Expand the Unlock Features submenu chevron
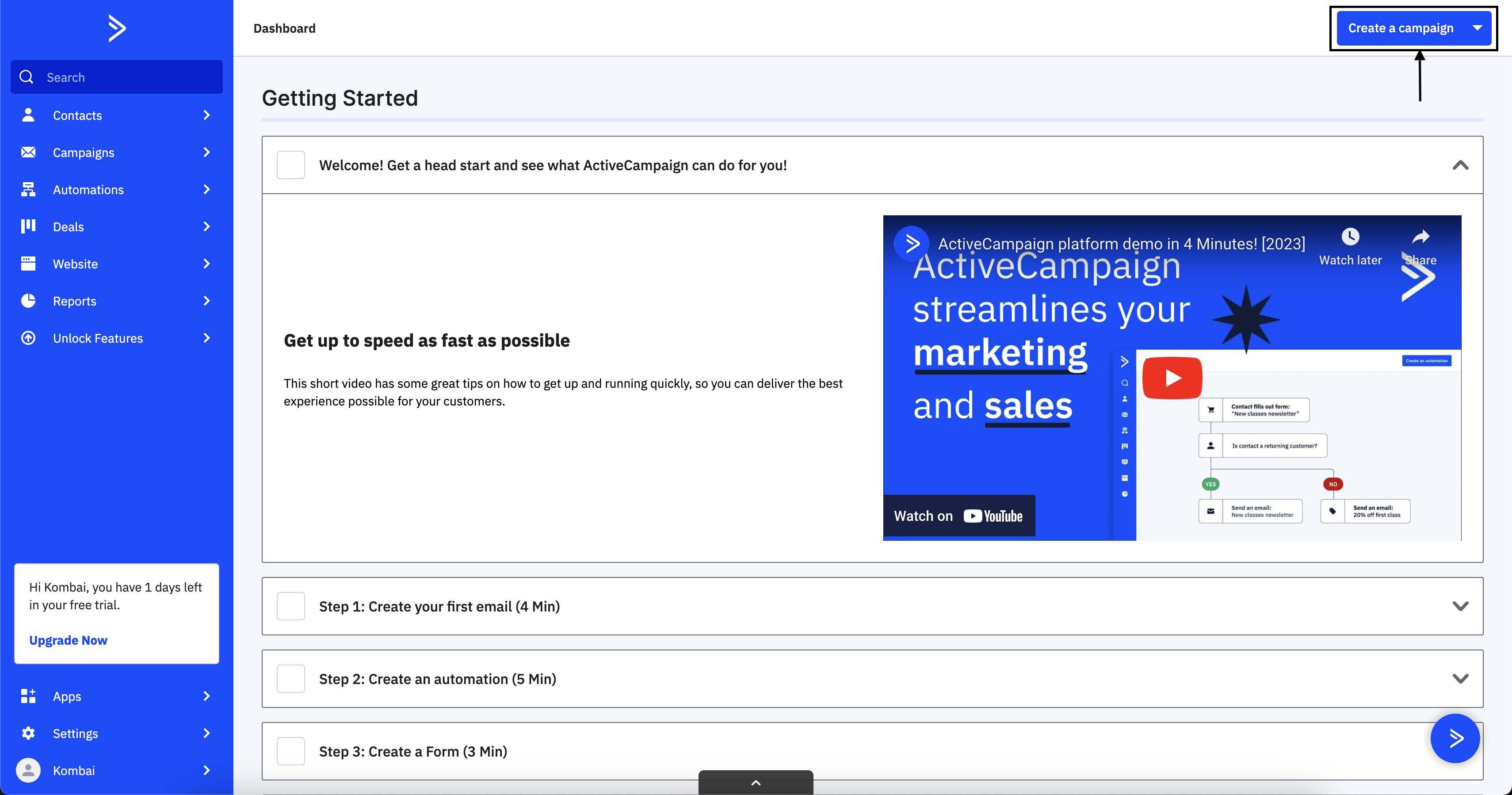1512x795 pixels. (206, 338)
